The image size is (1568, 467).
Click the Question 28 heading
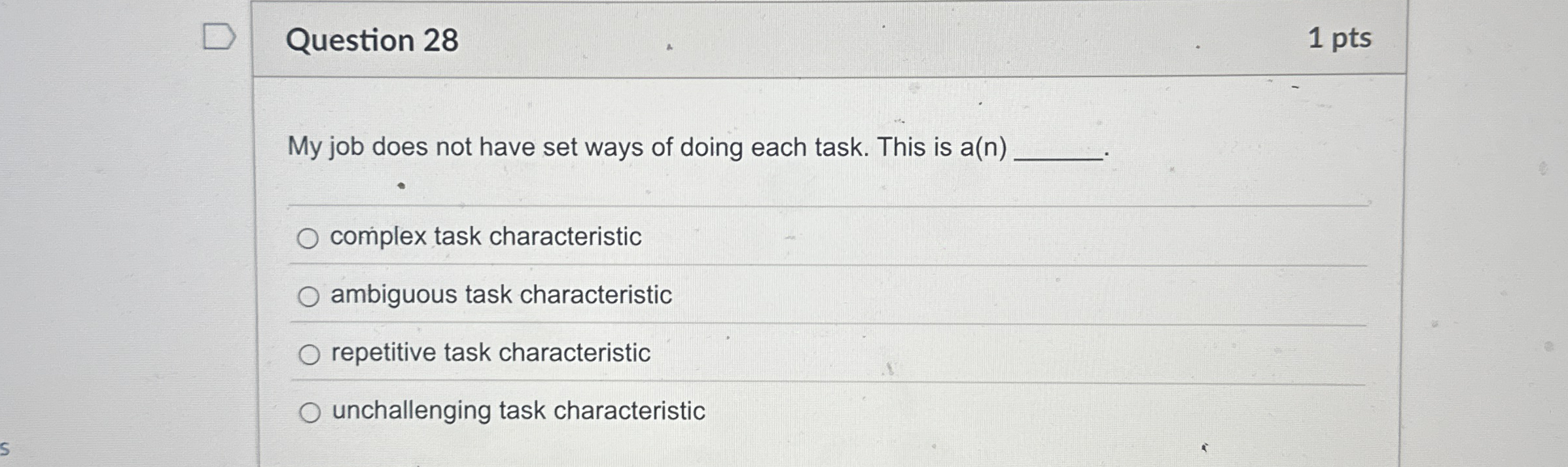pos(373,41)
